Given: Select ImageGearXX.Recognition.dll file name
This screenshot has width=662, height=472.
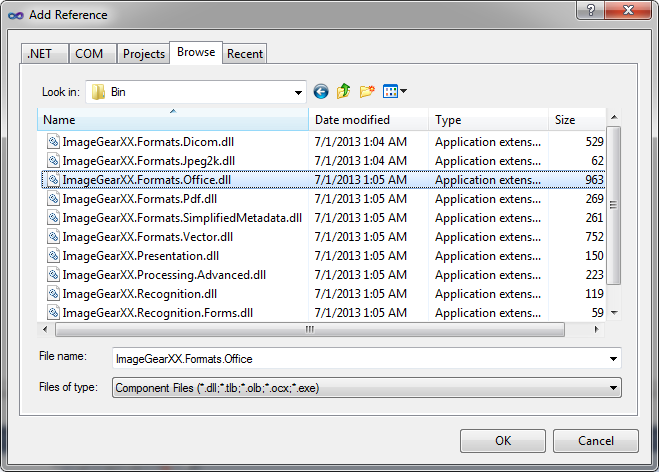Looking at the screenshot, I should pos(140,294).
